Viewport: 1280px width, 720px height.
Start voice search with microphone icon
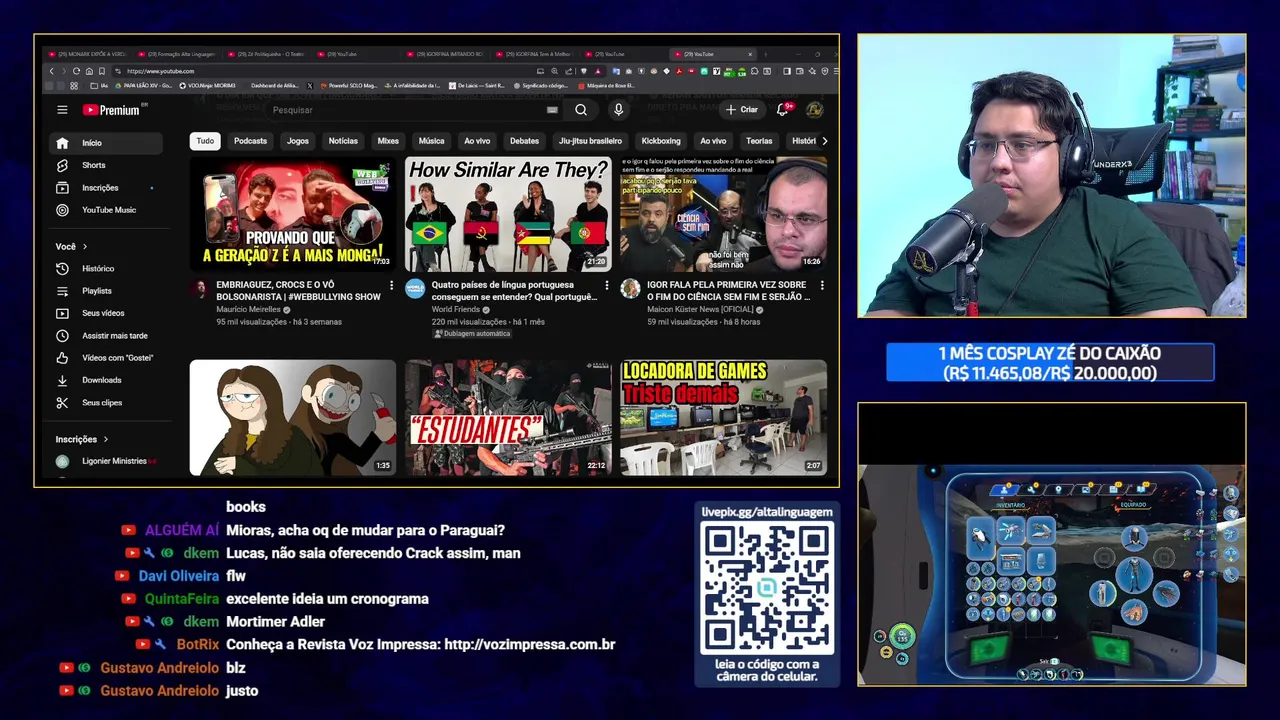pyautogui.click(x=618, y=110)
